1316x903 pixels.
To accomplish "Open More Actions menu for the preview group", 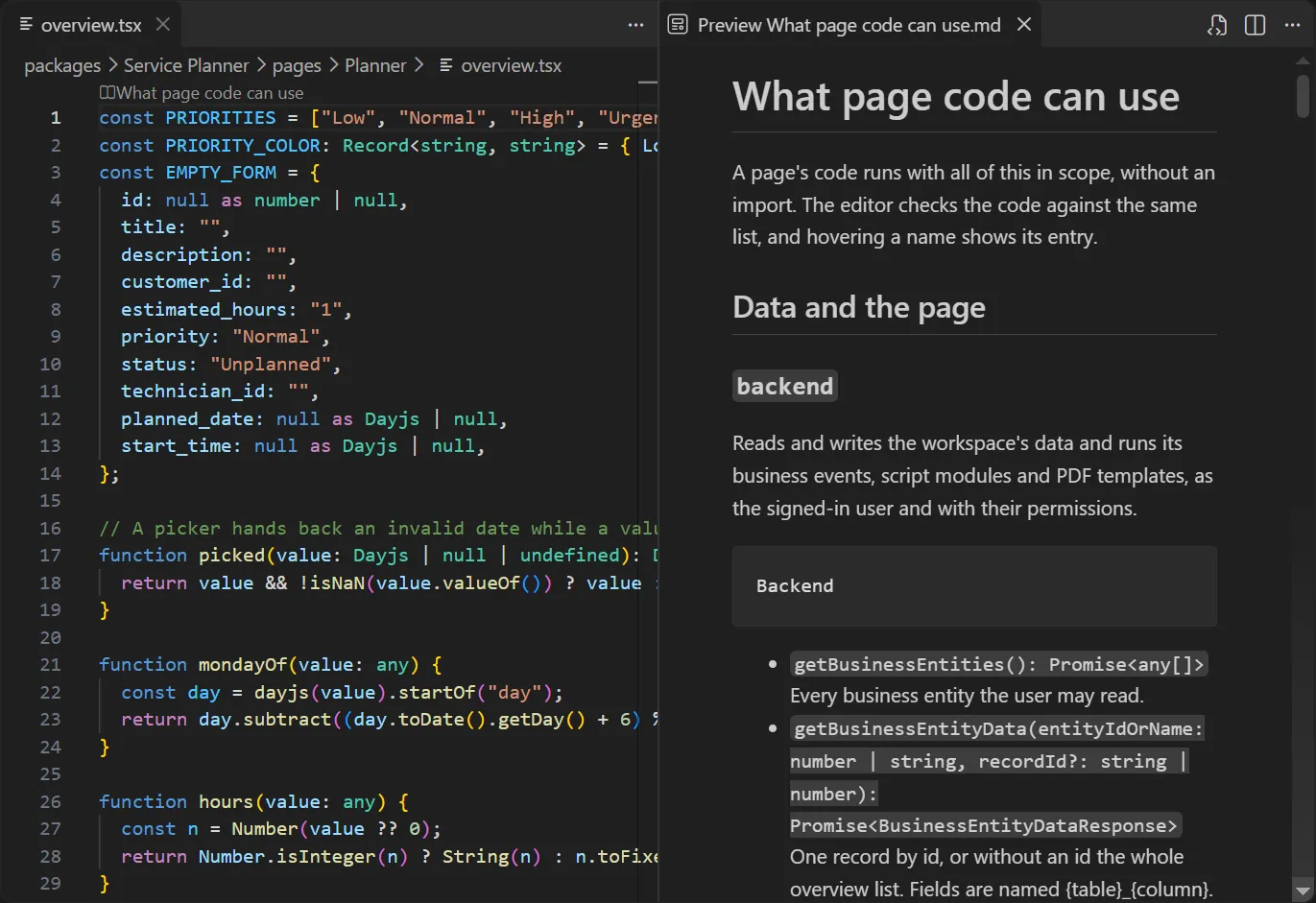I will point(1292,25).
